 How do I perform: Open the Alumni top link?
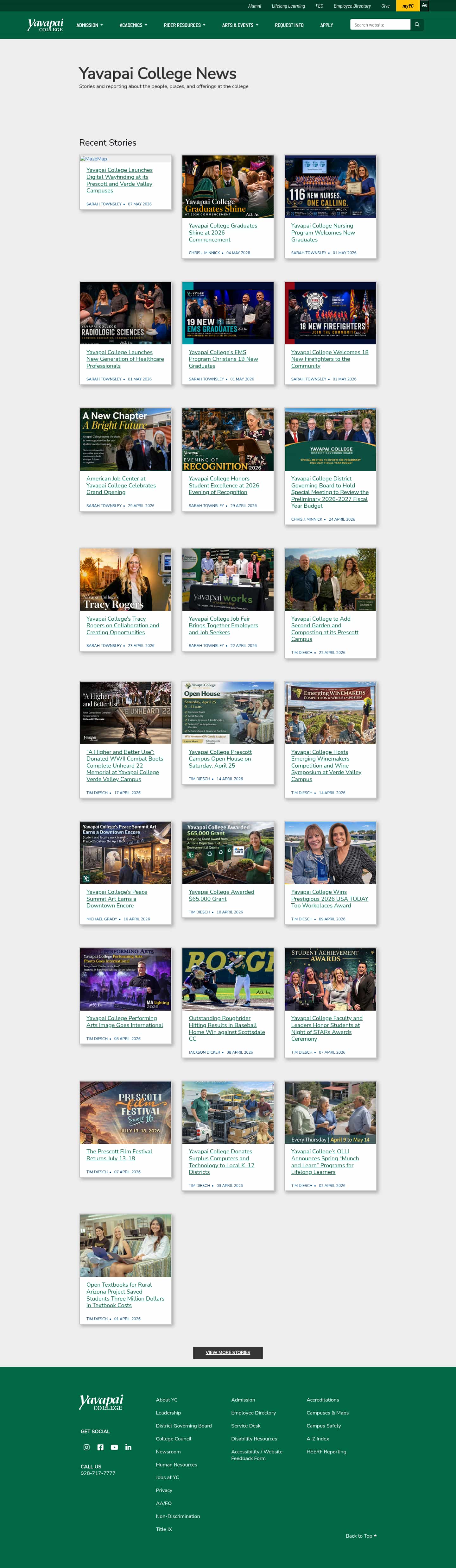255,6
